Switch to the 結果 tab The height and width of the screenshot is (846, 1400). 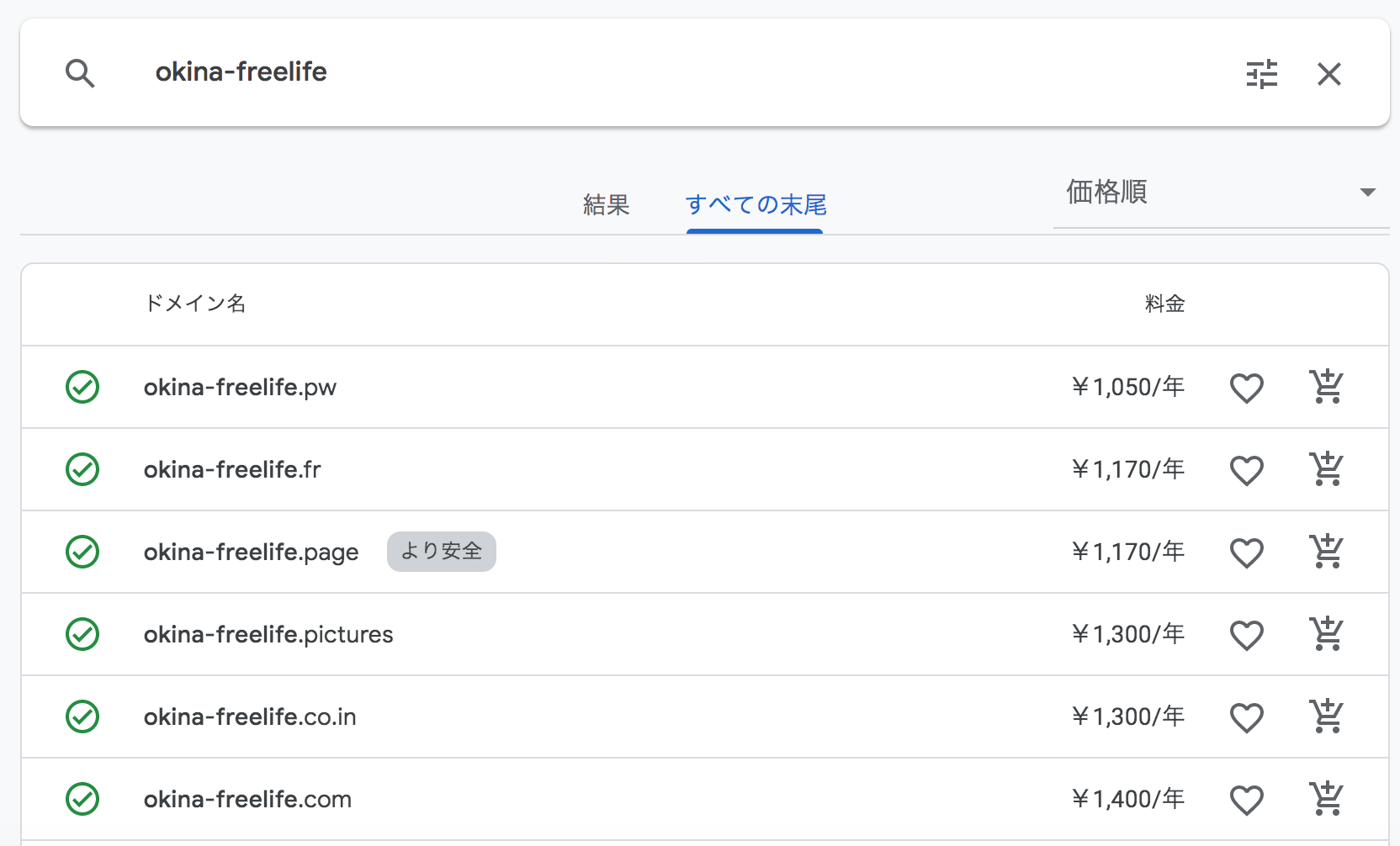click(x=607, y=204)
